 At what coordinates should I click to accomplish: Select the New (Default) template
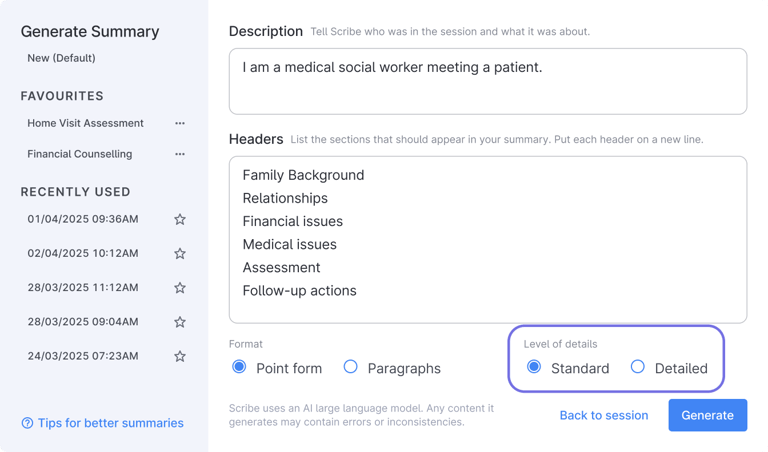tap(62, 58)
